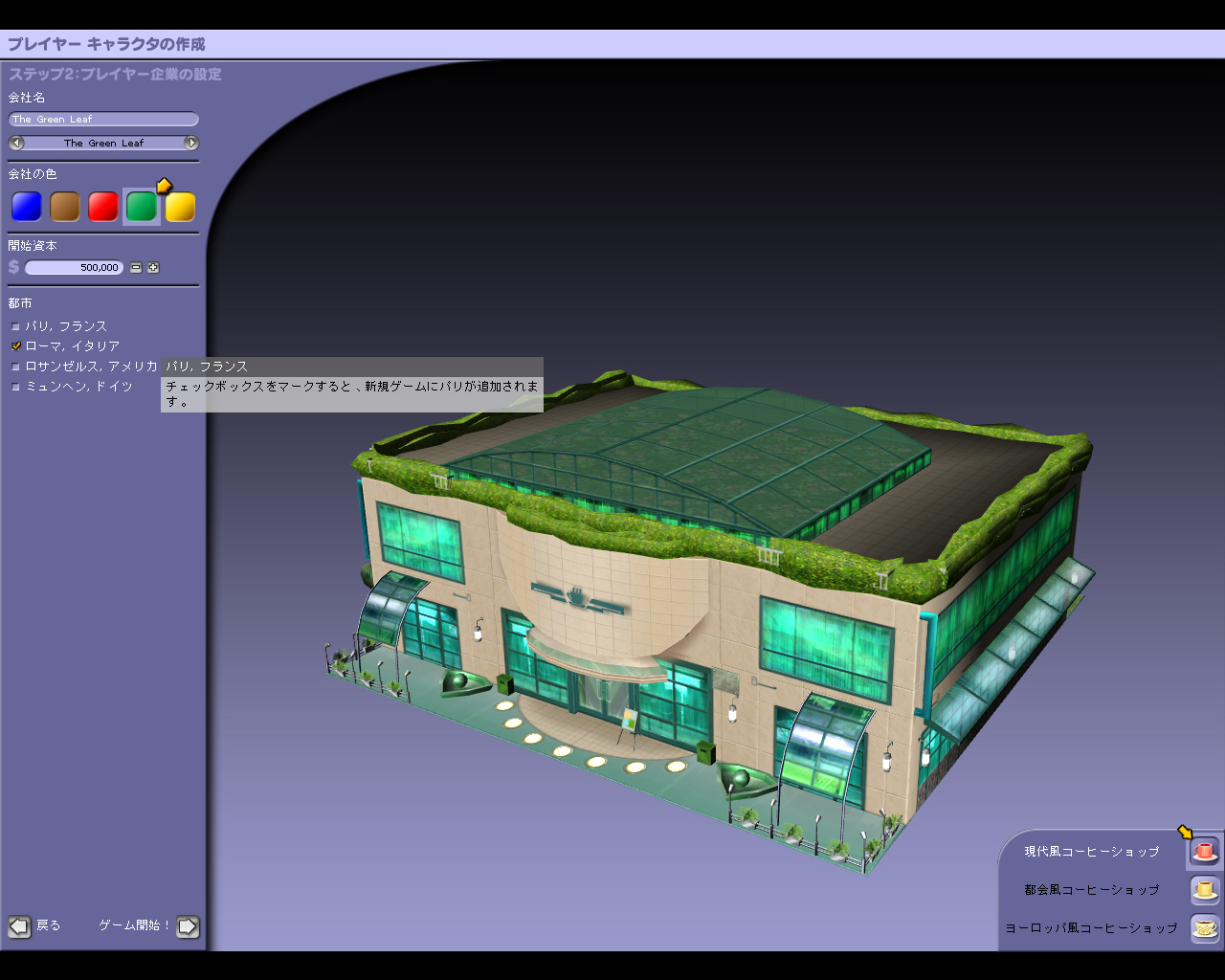Pick the yellow company color

[x=180, y=207]
